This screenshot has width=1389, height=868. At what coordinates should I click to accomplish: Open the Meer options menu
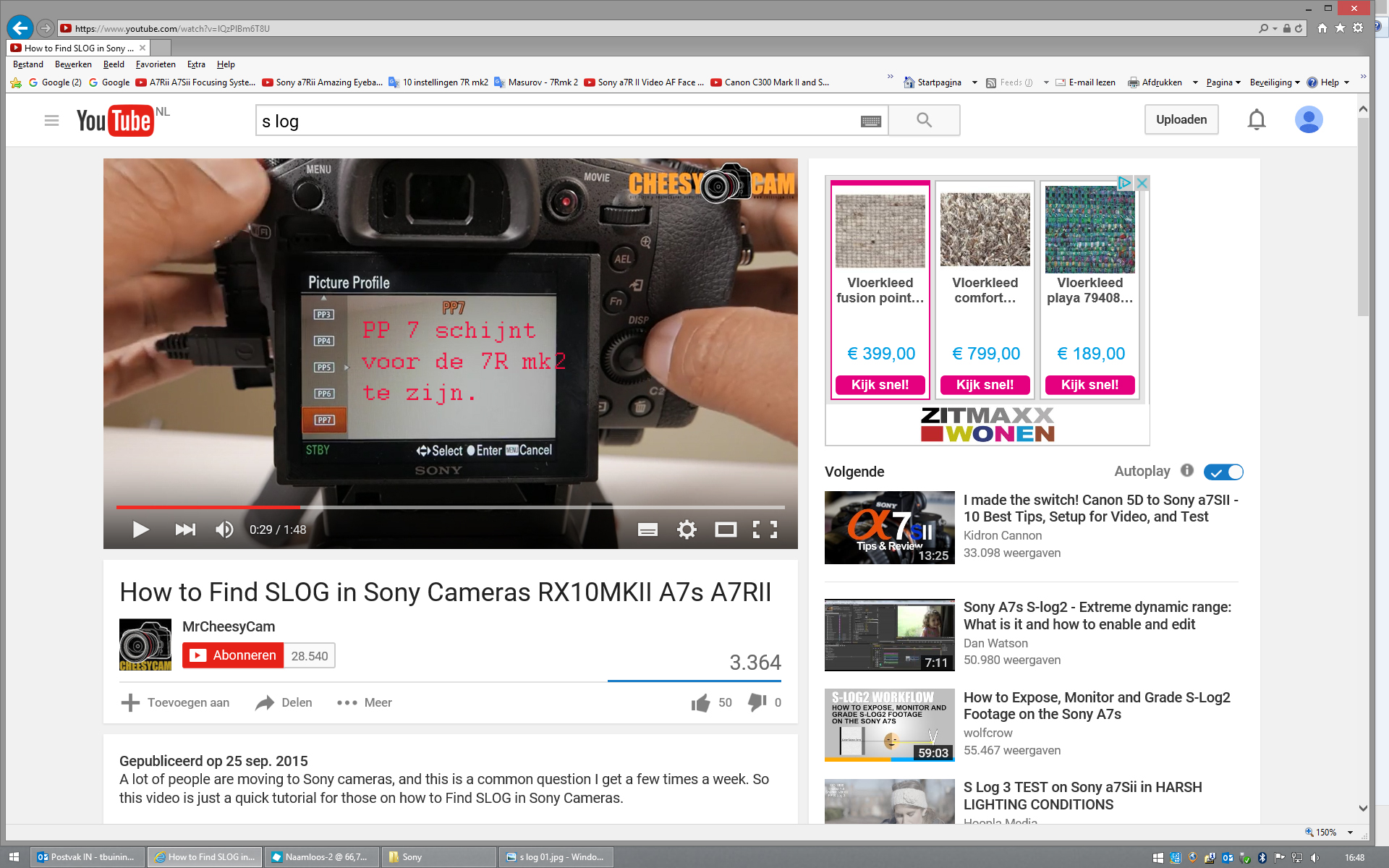365,702
